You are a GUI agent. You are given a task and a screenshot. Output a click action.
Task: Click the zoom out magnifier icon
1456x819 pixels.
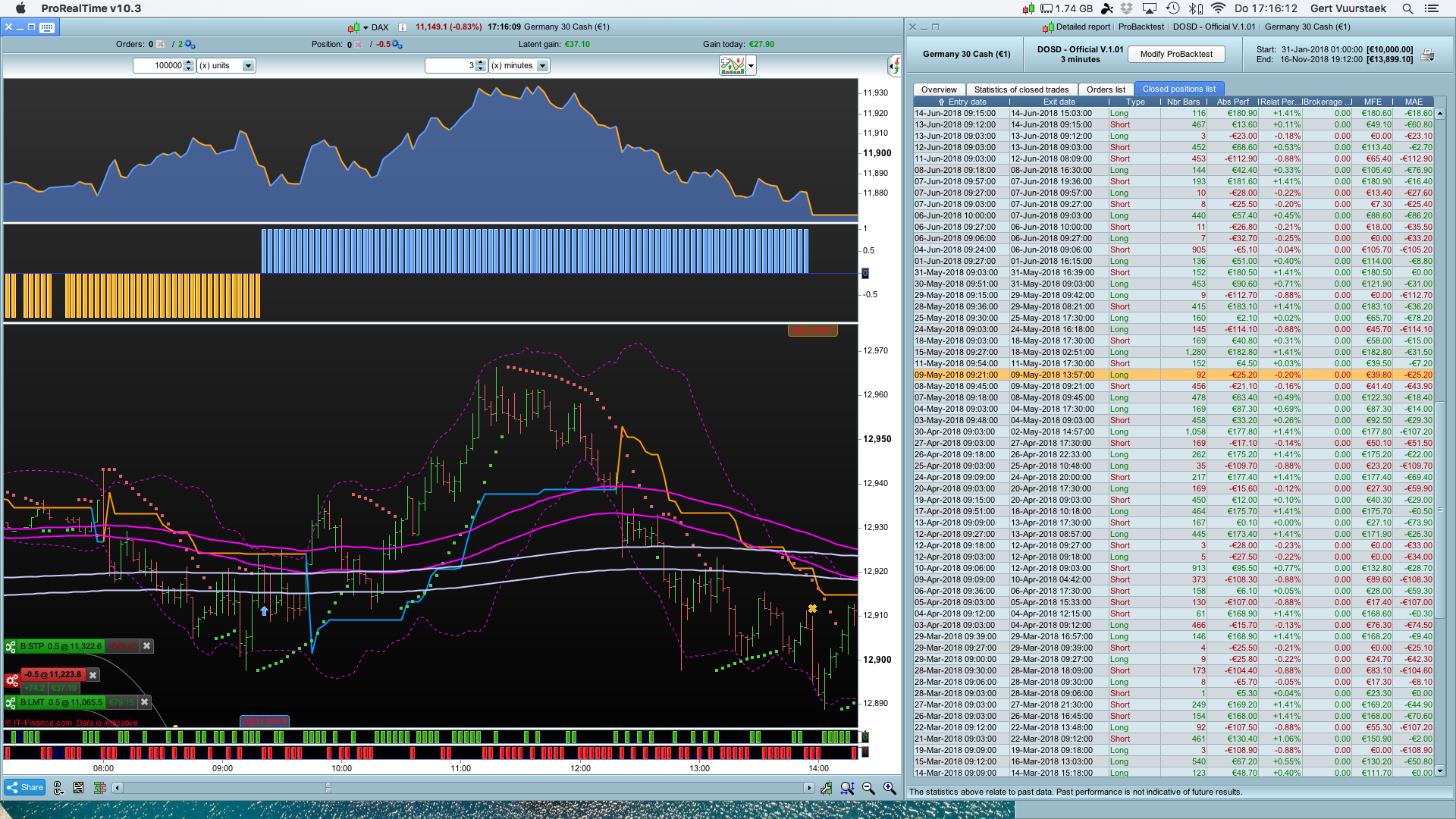coord(868,788)
